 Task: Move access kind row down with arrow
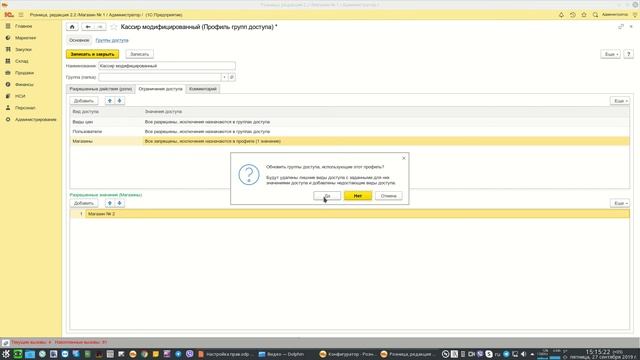(x=120, y=101)
